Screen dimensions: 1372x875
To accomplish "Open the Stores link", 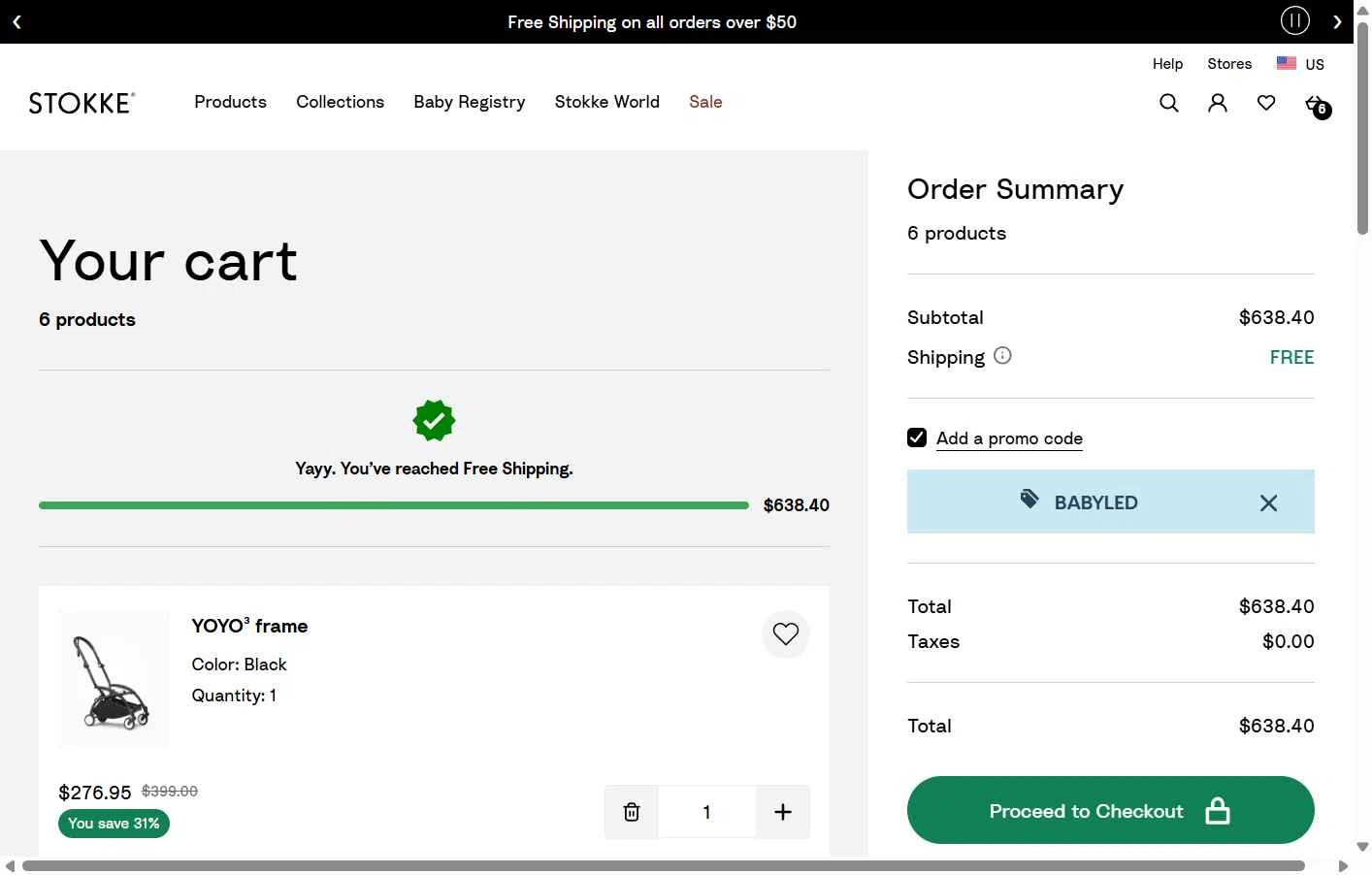I will click(x=1229, y=64).
